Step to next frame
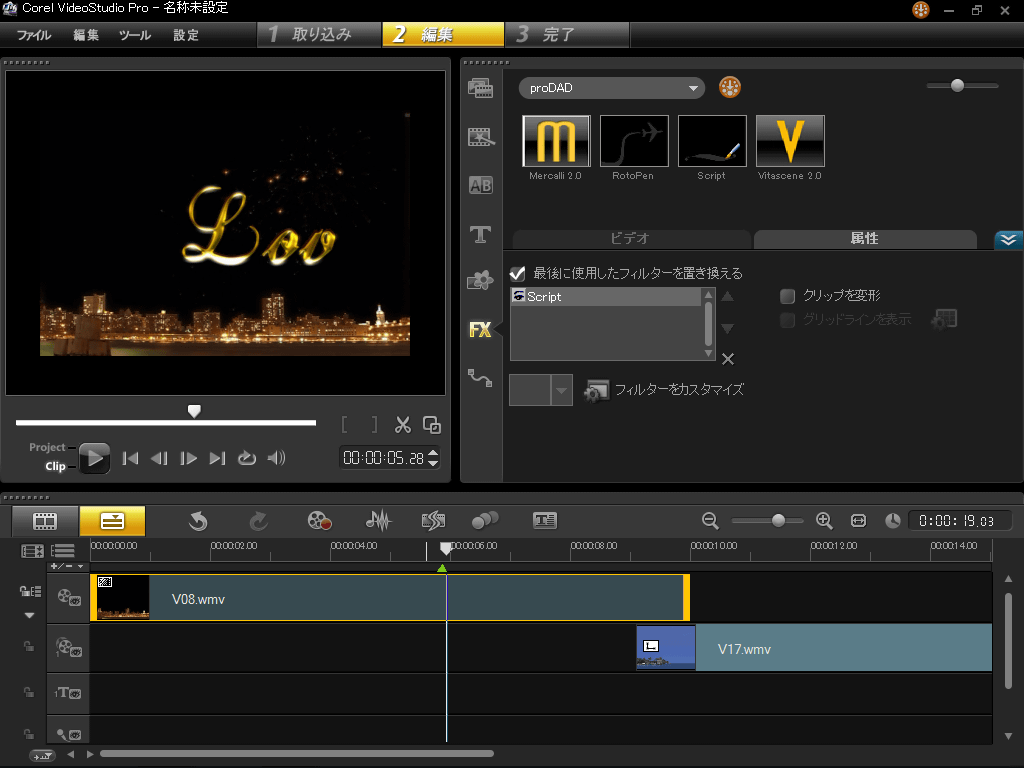 tap(188, 458)
